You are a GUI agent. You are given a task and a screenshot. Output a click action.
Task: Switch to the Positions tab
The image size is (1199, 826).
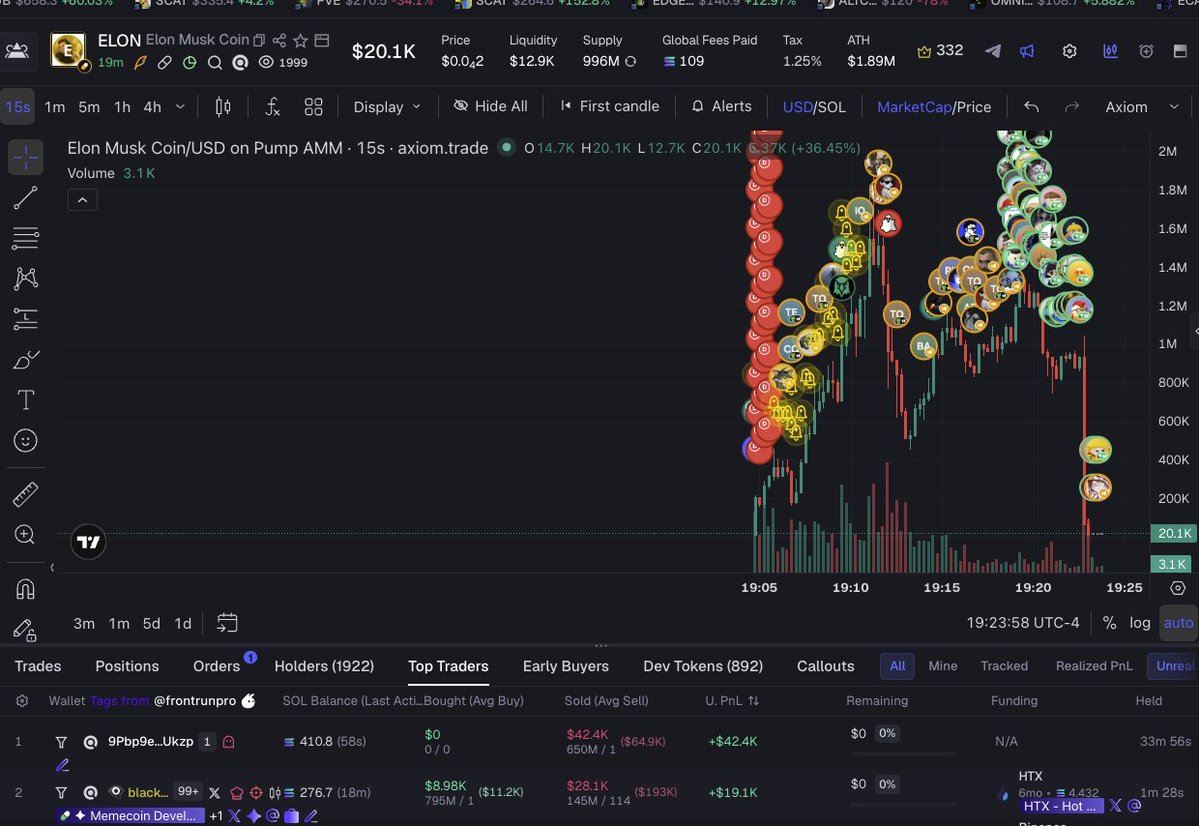(x=127, y=666)
